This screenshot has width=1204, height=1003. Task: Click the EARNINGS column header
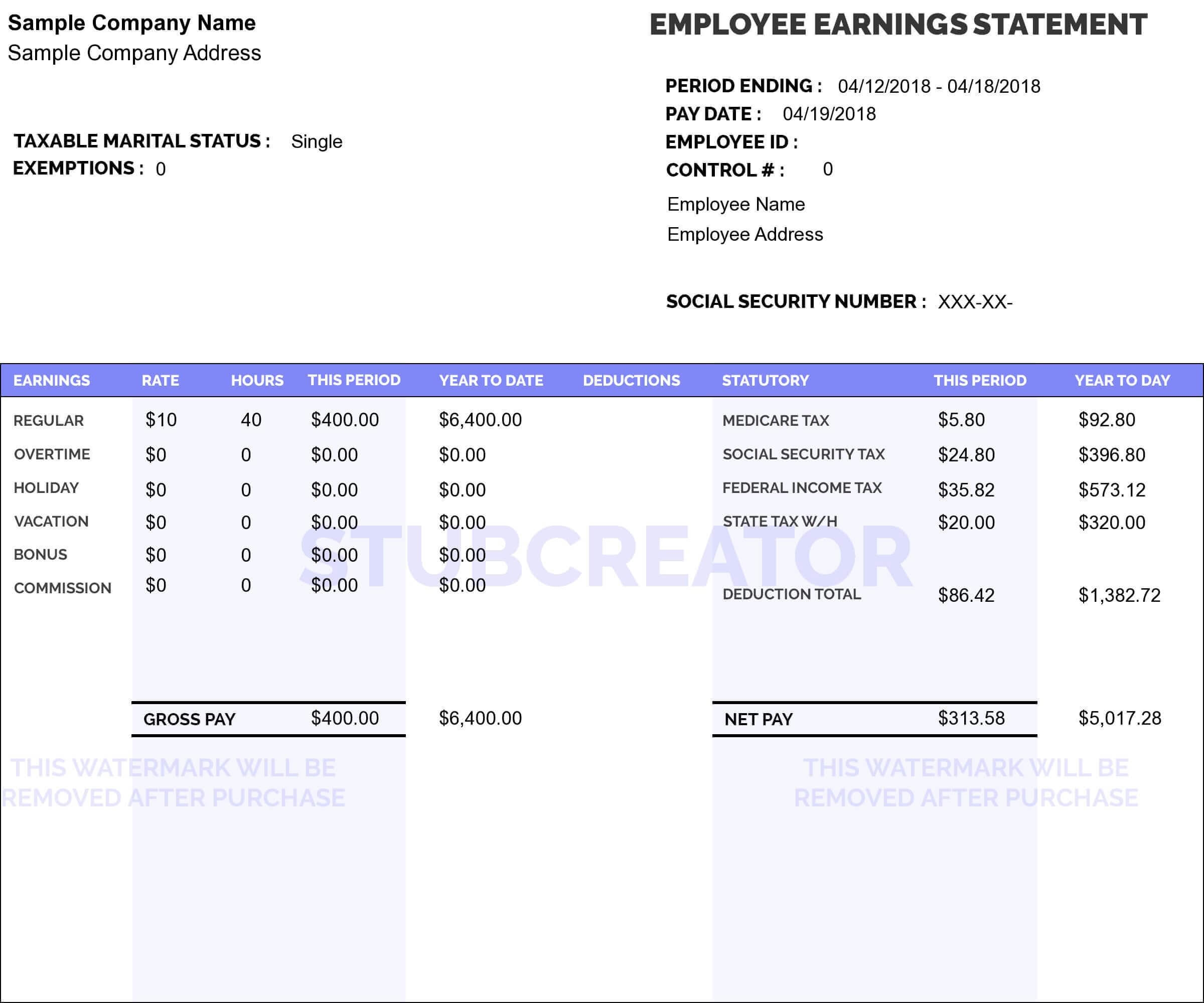pos(53,380)
